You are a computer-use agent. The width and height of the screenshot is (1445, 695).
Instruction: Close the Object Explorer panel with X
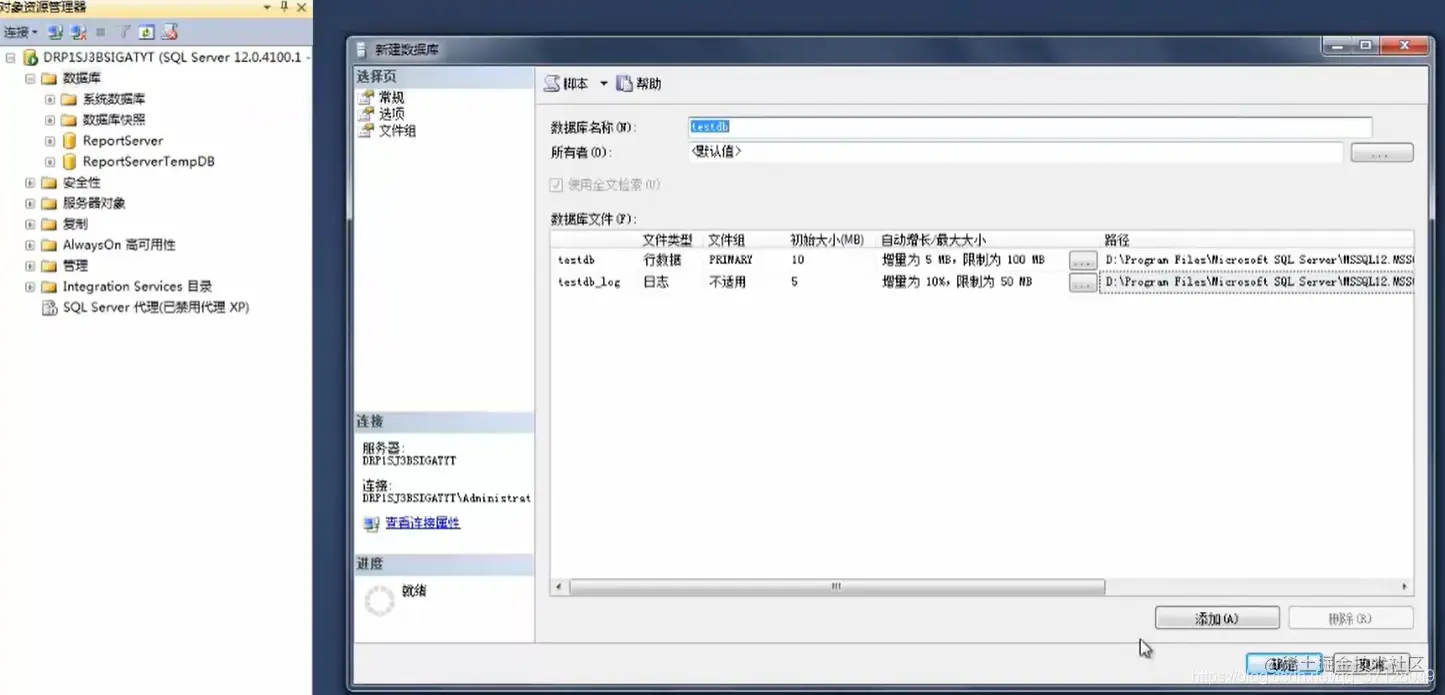click(x=301, y=7)
